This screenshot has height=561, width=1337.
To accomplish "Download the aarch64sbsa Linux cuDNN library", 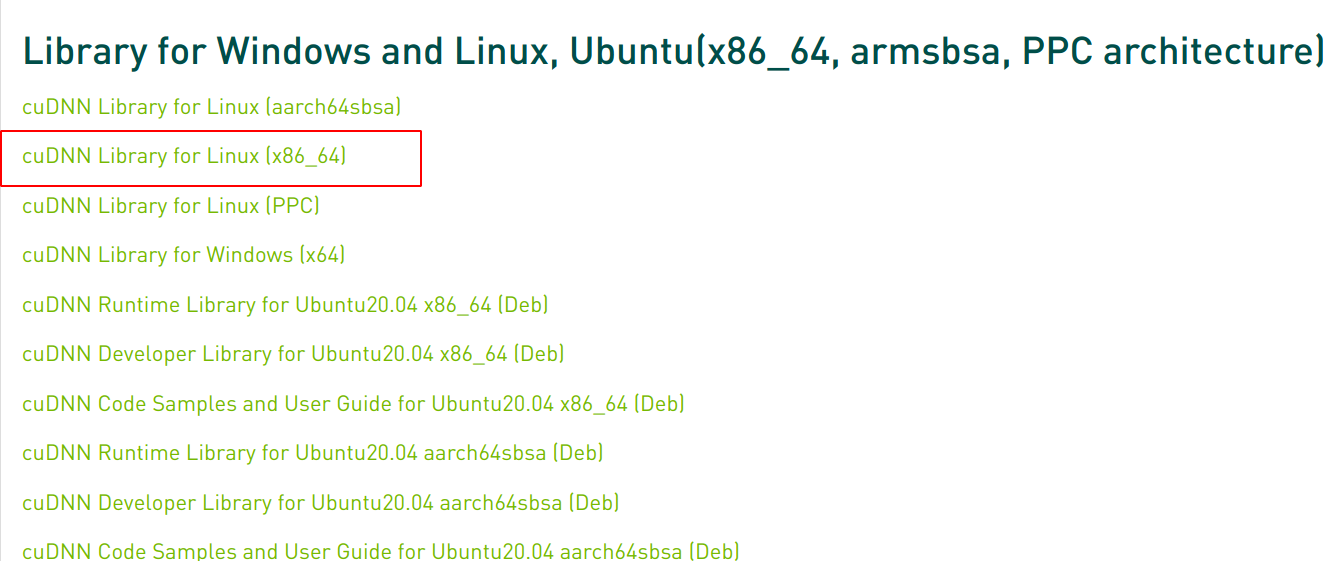I will tap(211, 107).
